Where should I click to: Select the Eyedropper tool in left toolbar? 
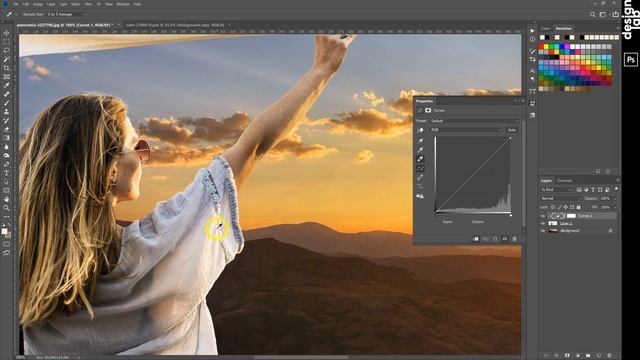coord(6,85)
